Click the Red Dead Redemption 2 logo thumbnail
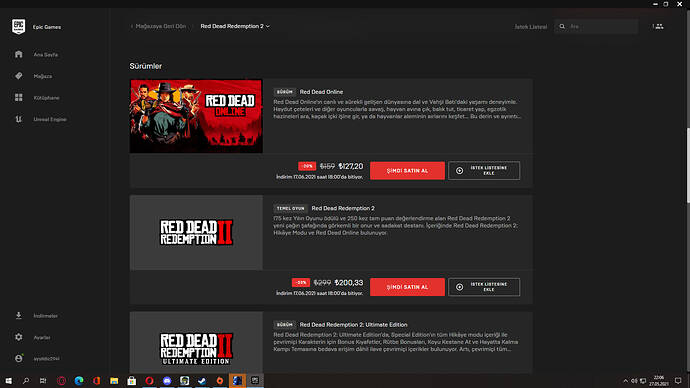The height and width of the screenshot is (388, 690). [x=196, y=232]
